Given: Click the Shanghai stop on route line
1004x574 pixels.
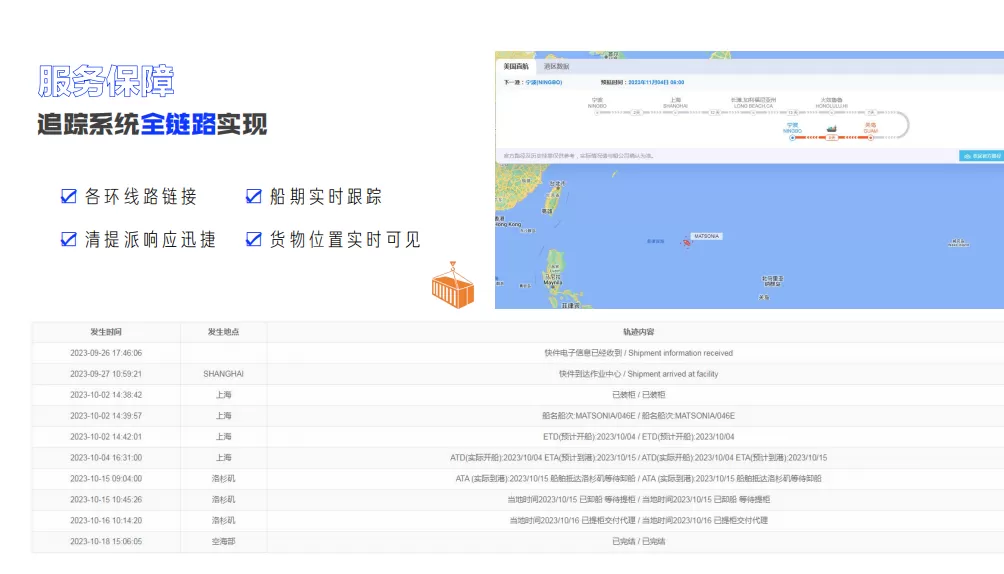Looking at the screenshot, I should point(676,112).
